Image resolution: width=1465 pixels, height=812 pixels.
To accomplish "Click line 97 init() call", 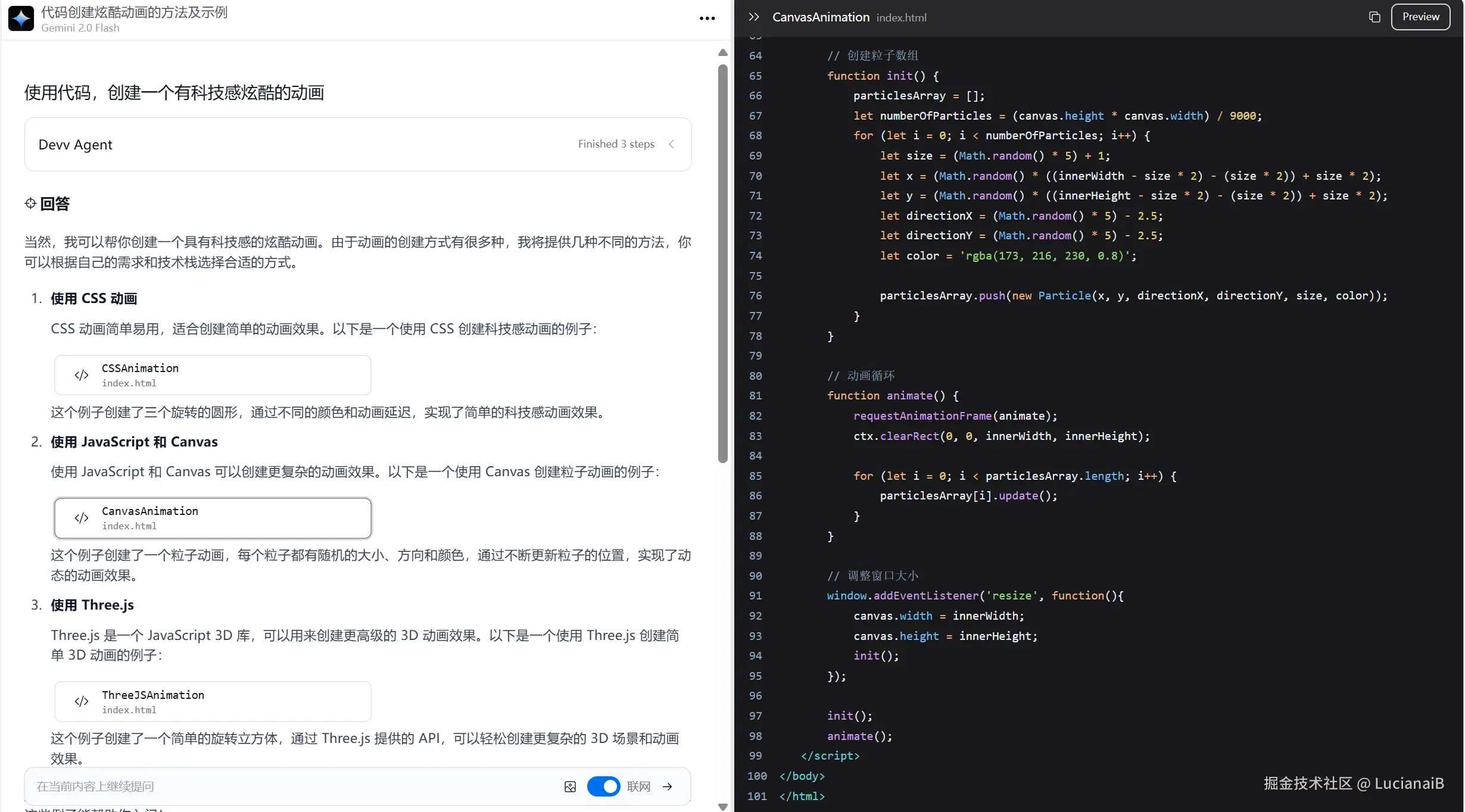I will click(849, 716).
